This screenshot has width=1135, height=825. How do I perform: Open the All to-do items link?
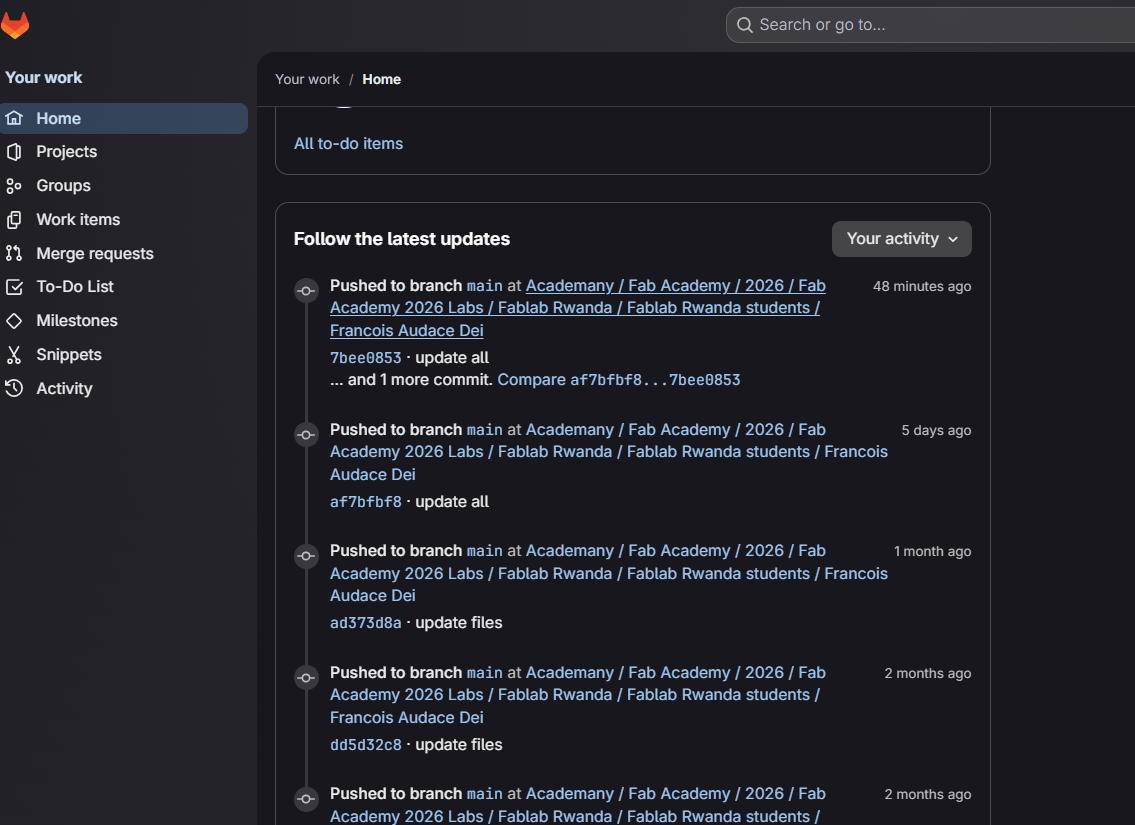pyautogui.click(x=348, y=143)
